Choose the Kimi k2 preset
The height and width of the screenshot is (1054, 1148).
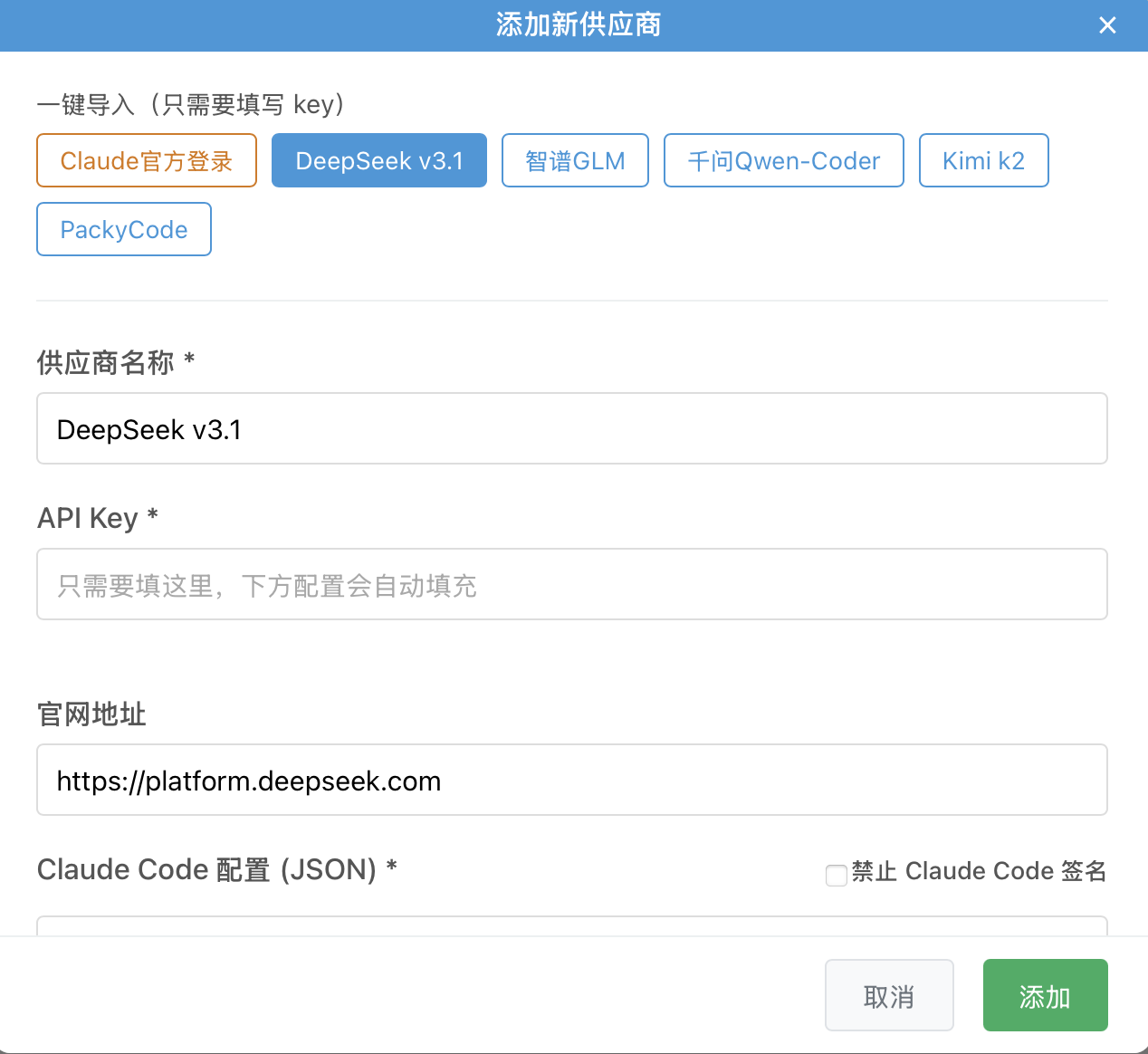[983, 161]
